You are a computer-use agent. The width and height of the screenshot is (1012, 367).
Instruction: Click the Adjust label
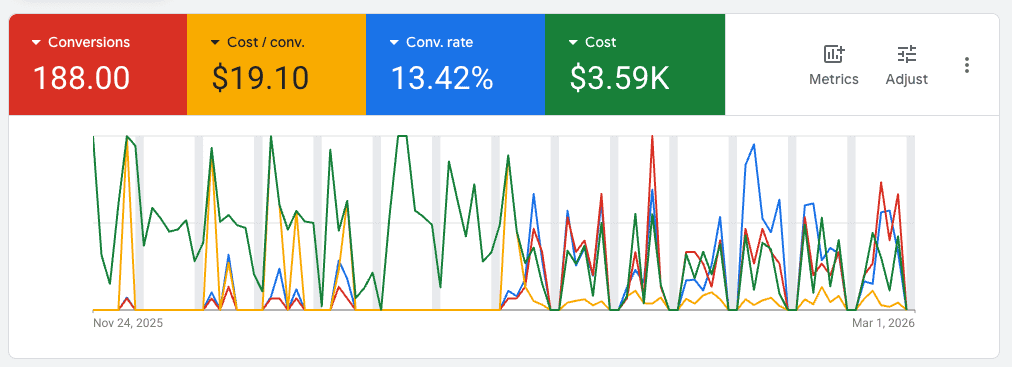[x=907, y=79]
